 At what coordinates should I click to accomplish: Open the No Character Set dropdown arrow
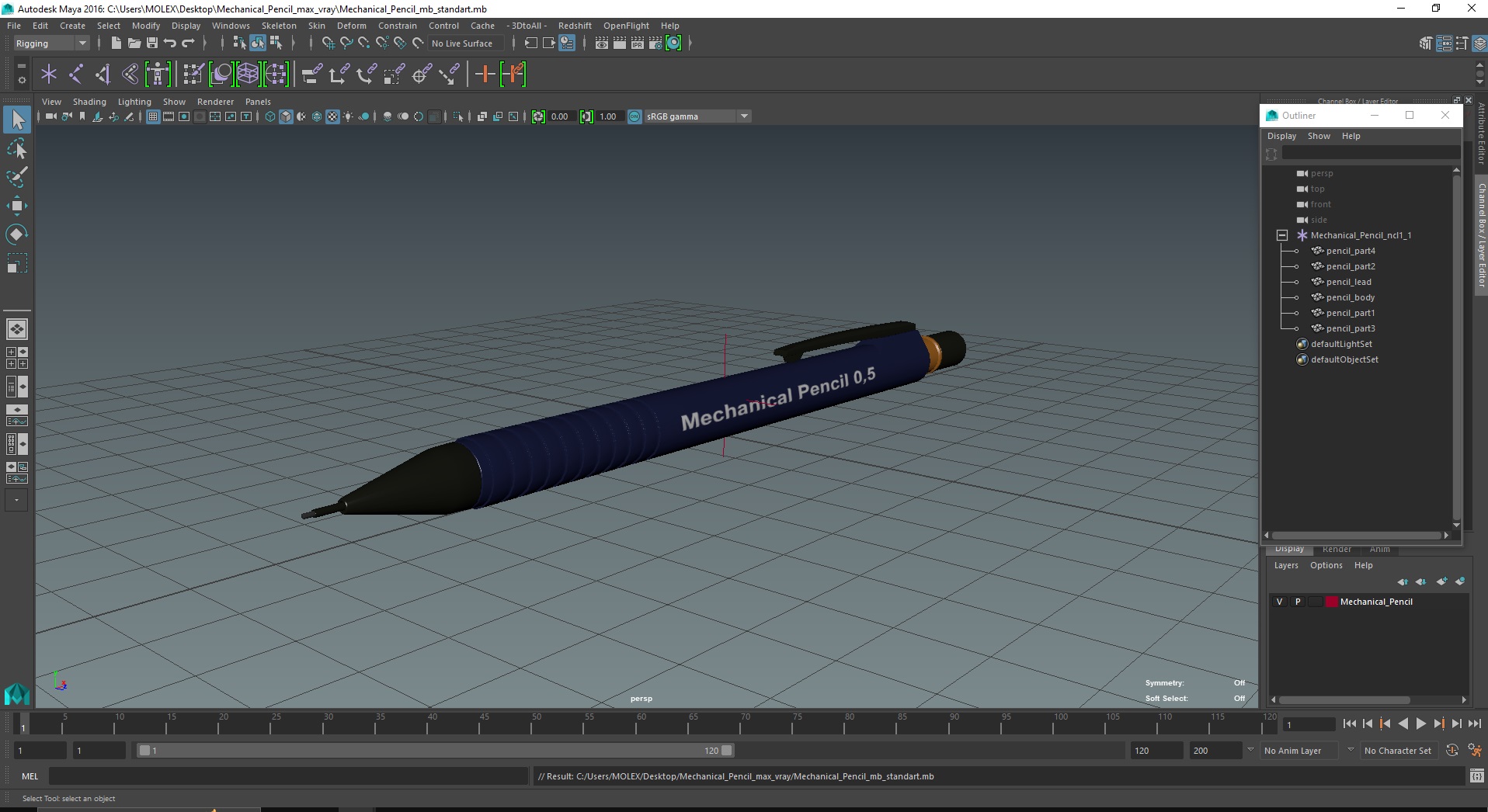coord(1351,750)
